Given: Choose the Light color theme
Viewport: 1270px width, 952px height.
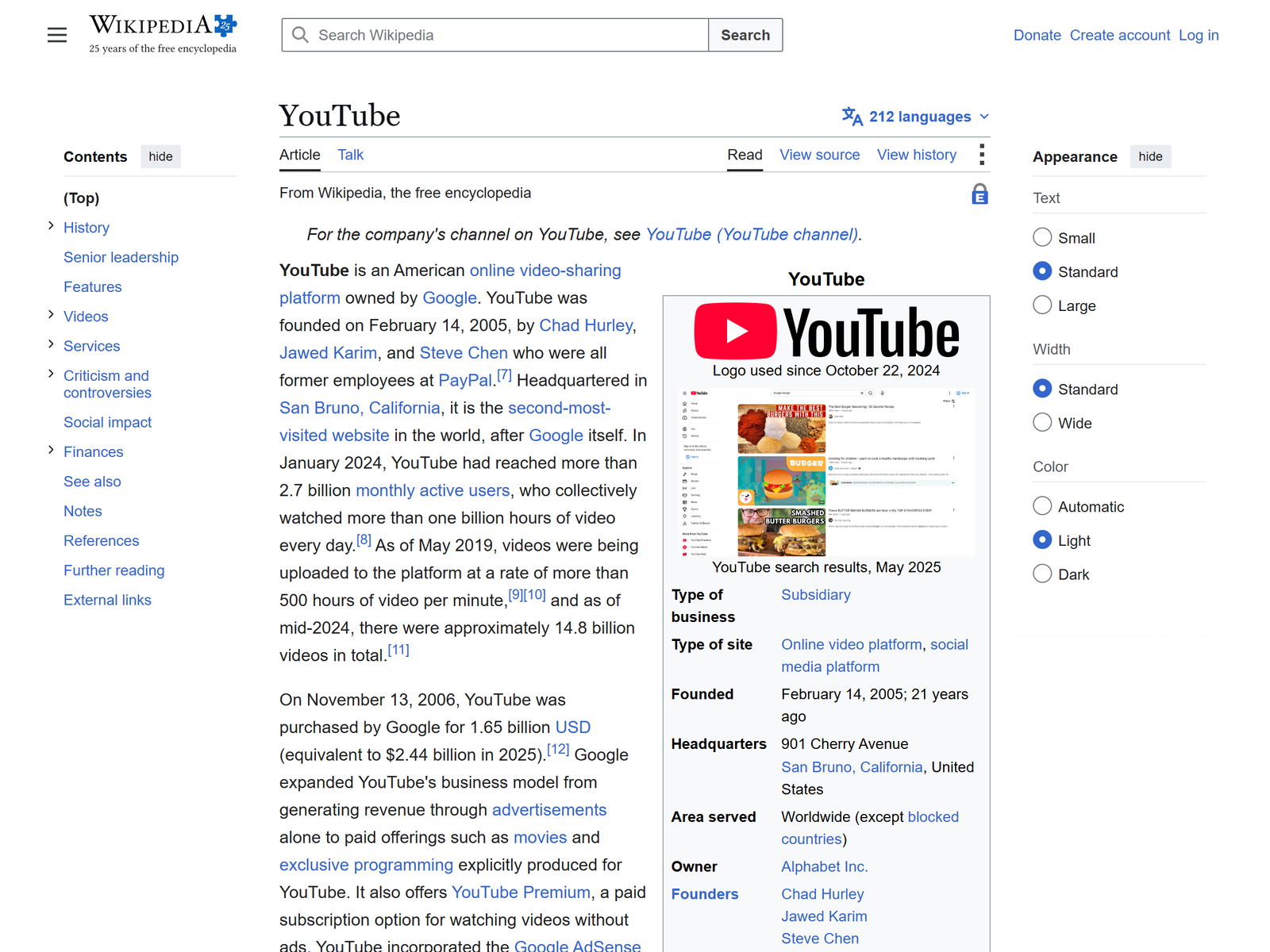Looking at the screenshot, I should (x=1042, y=540).
